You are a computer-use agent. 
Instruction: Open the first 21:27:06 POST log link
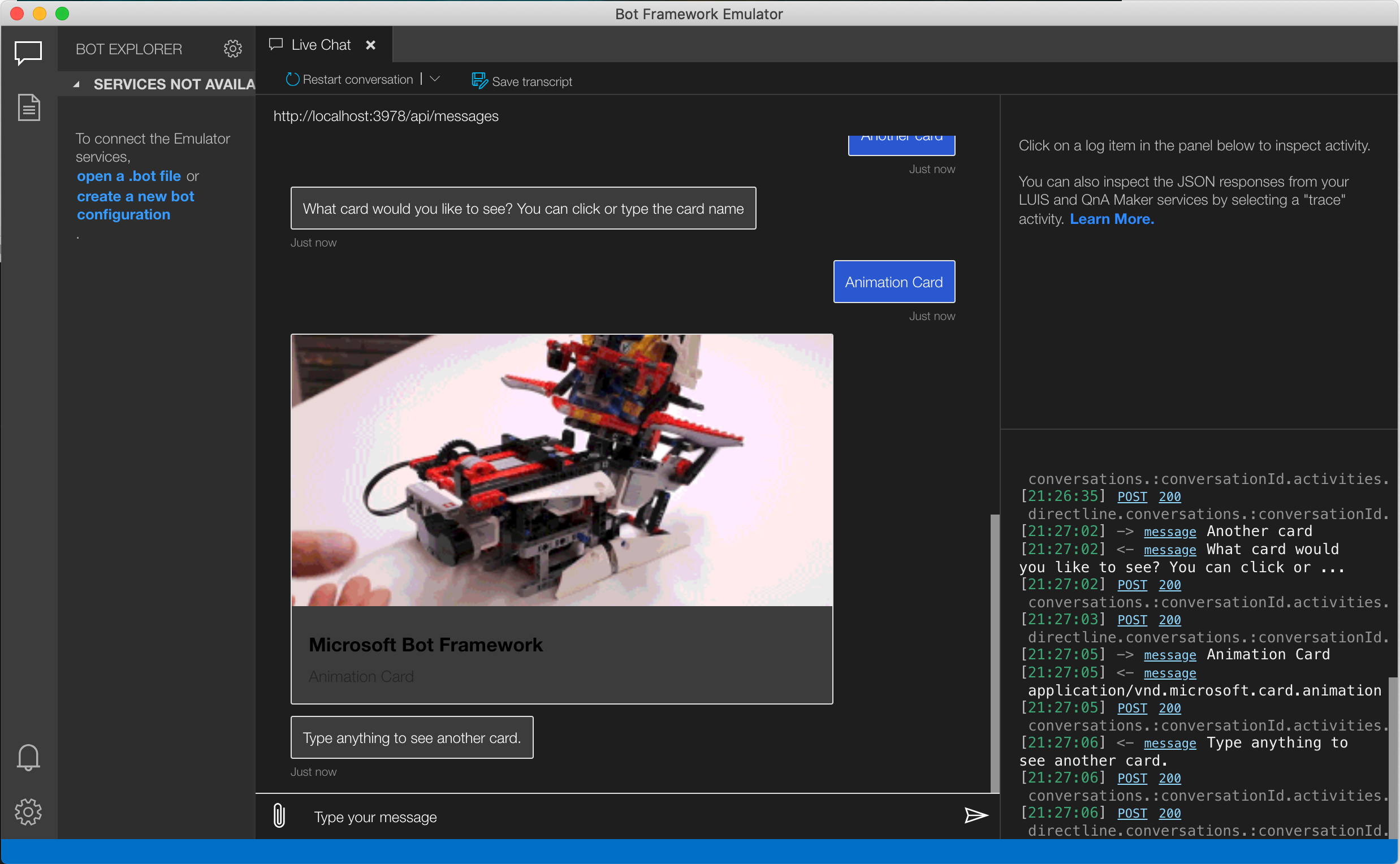point(1132,778)
